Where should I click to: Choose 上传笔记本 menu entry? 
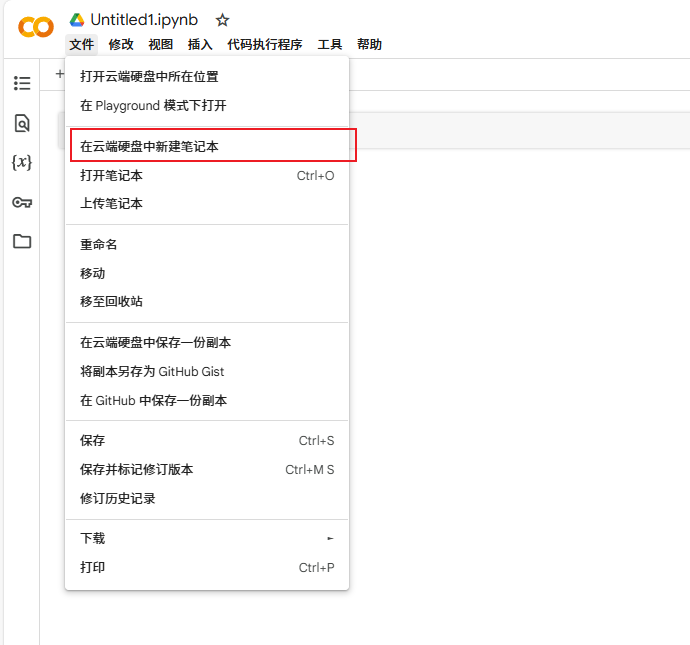pos(207,204)
